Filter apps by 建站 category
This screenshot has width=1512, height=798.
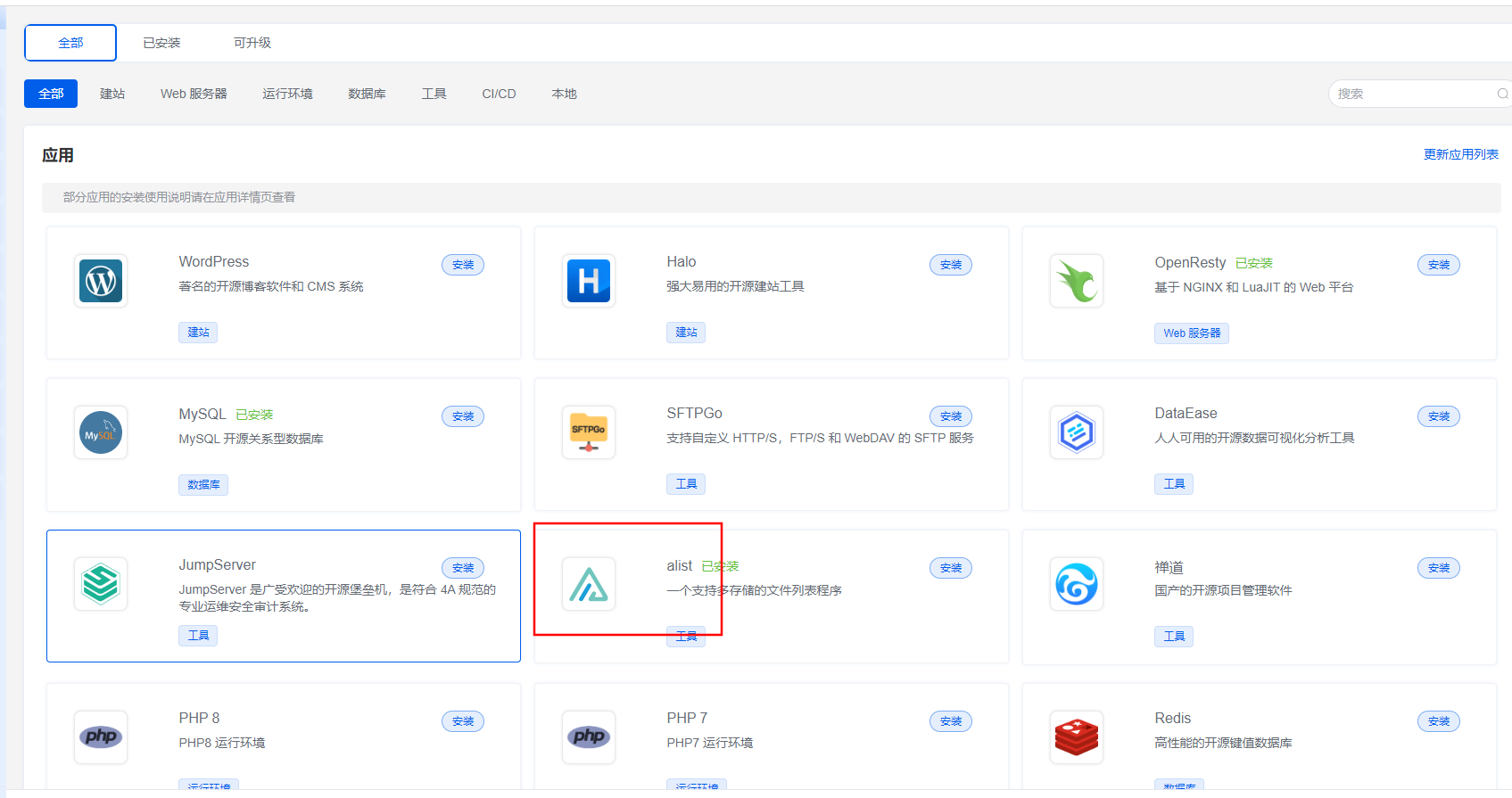tap(112, 94)
